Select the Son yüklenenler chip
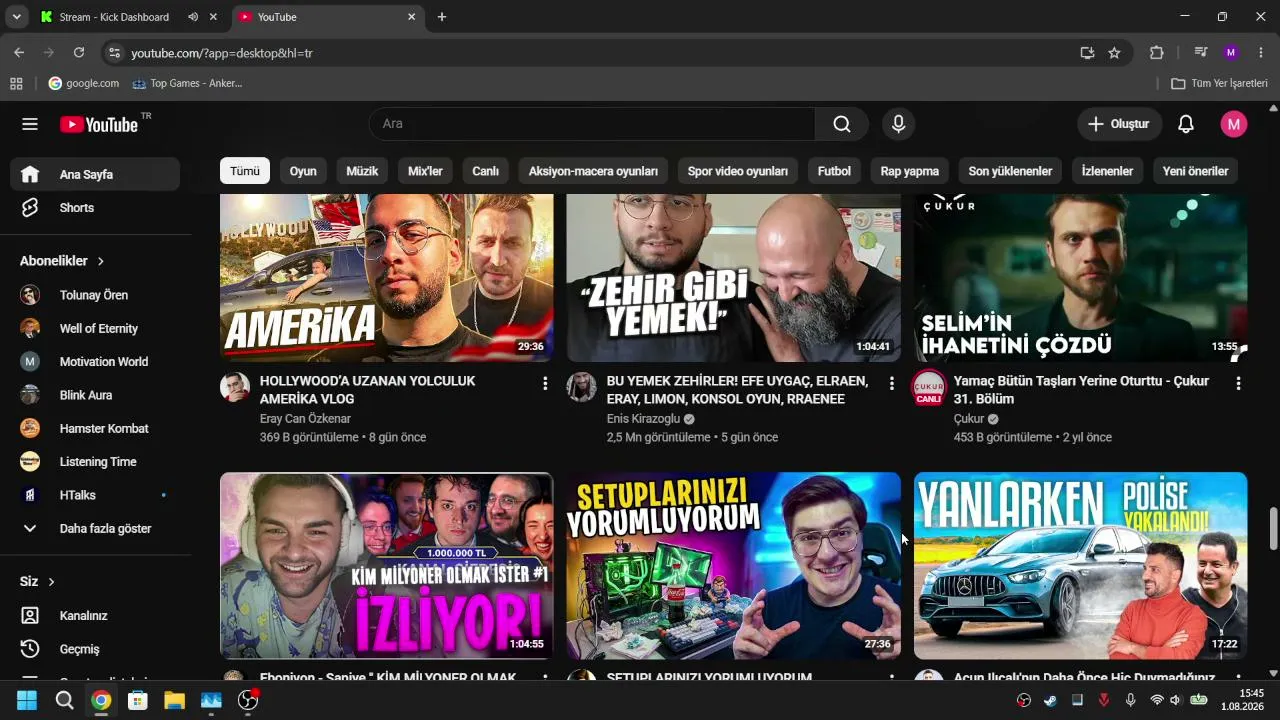Image resolution: width=1280 pixels, height=720 pixels. click(1010, 171)
